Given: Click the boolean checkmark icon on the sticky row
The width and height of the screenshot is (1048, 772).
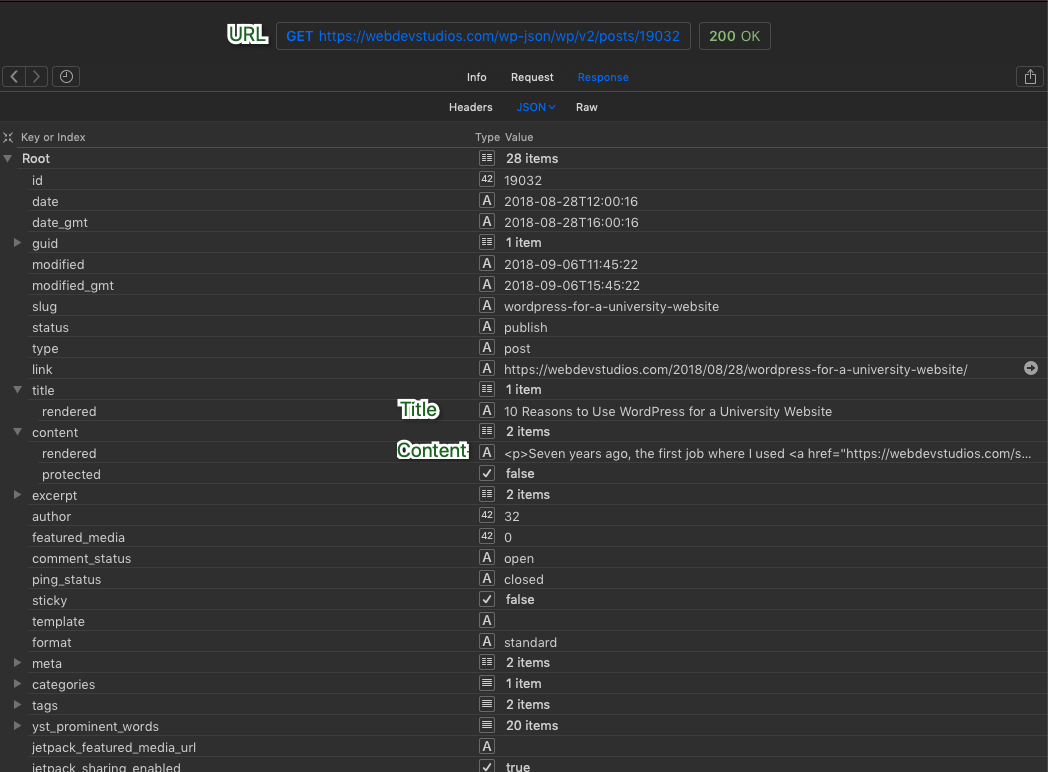Looking at the screenshot, I should 487,599.
